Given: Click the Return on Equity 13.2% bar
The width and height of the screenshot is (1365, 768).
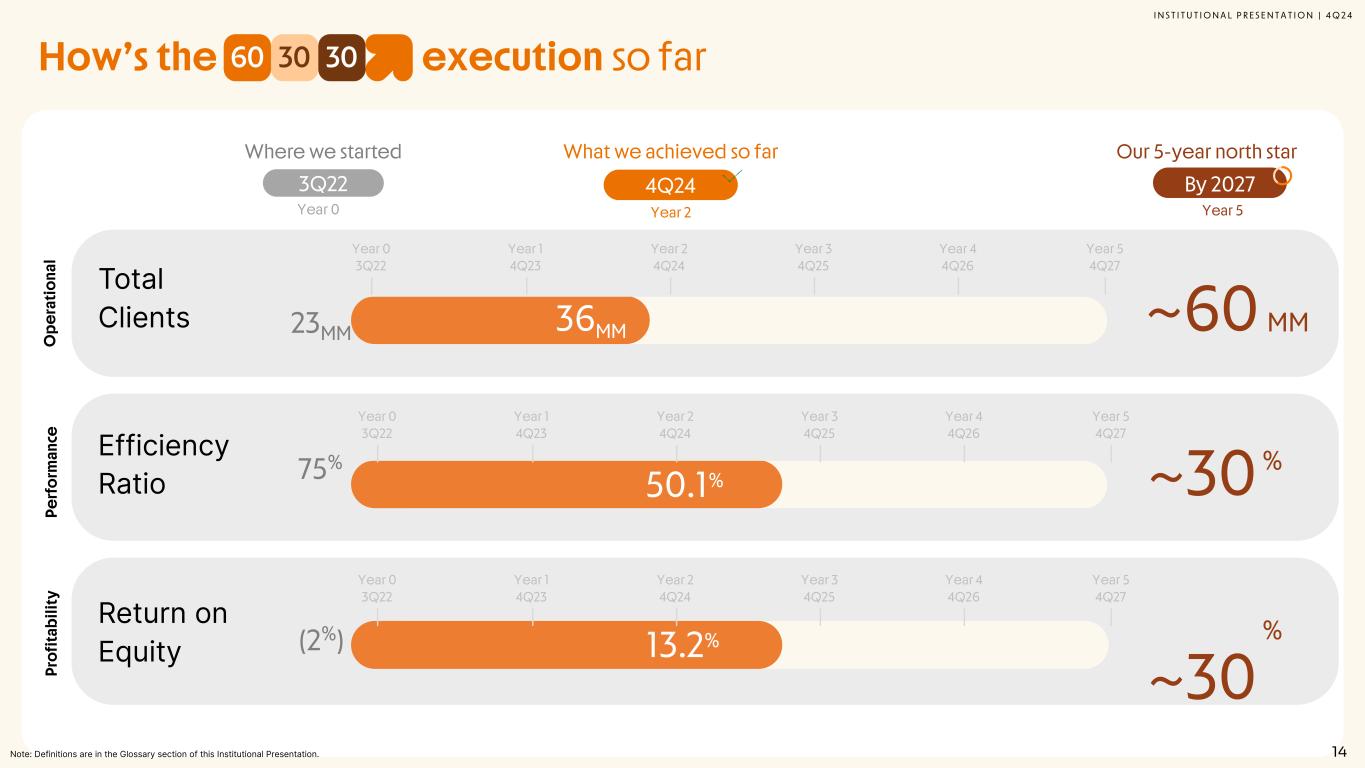Looking at the screenshot, I should 566,645.
